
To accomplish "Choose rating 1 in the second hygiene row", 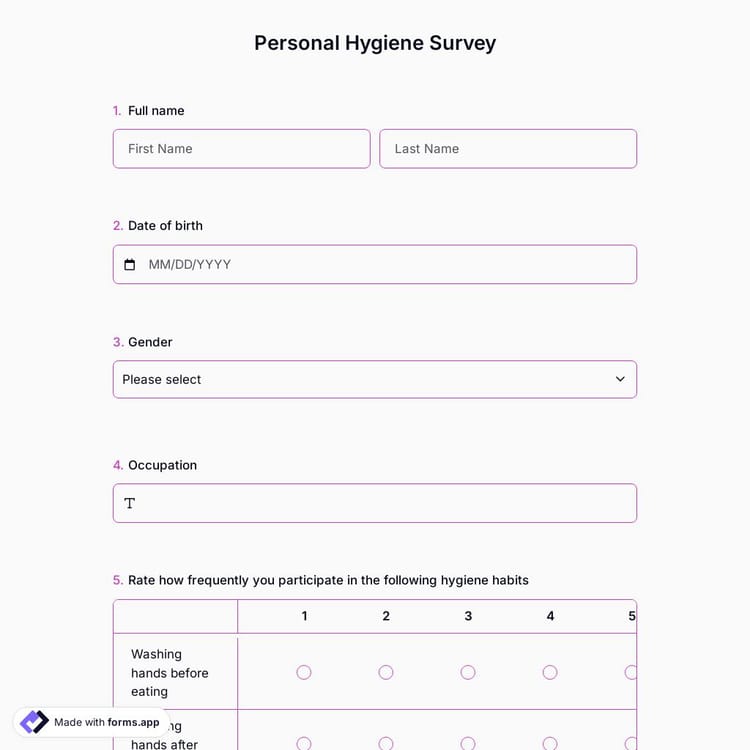I will pyautogui.click(x=304, y=743).
